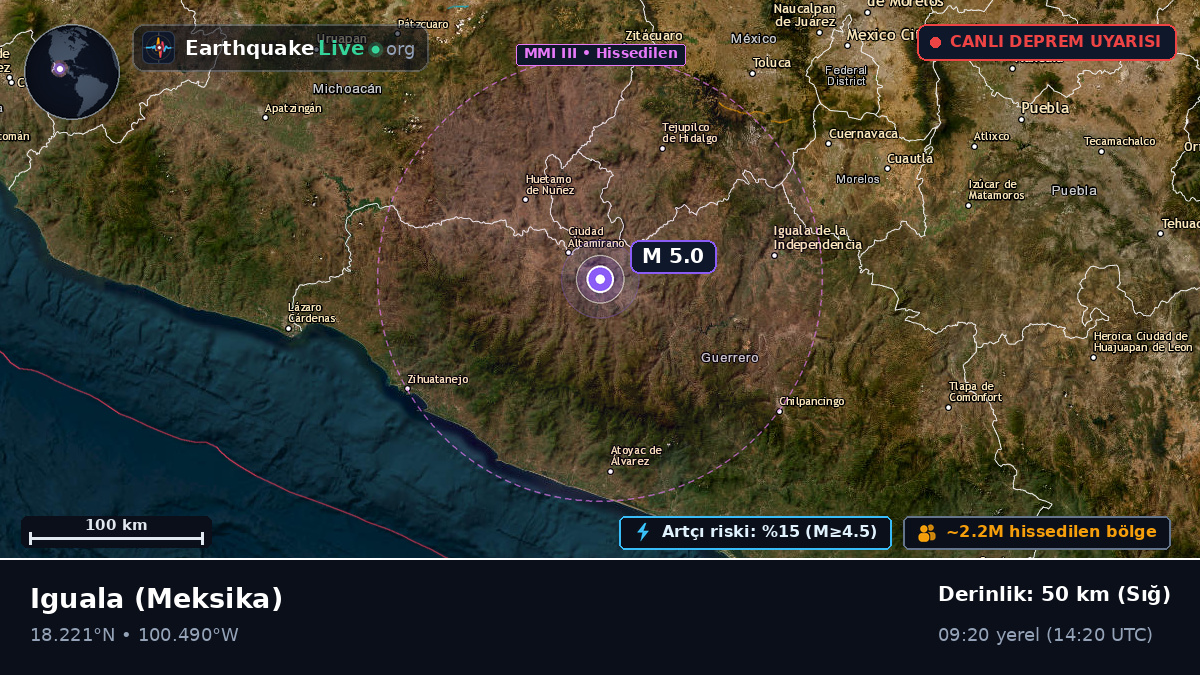Click the Heroica Ciudad de Huajuapan label
This screenshot has height=675, width=1200.
pyautogui.click(x=1143, y=341)
